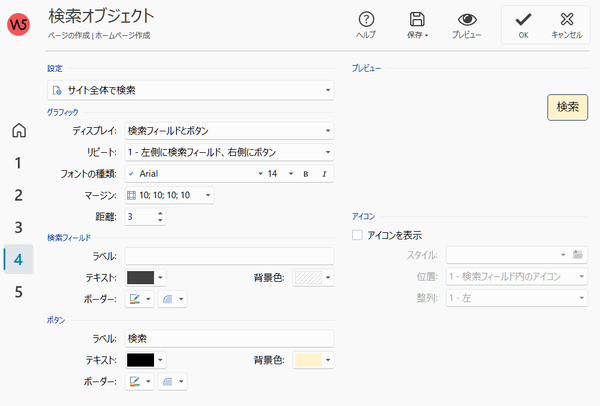Viewport: 600px width, 406px height.
Task: Click button text black color swatch
Action: pos(140,360)
